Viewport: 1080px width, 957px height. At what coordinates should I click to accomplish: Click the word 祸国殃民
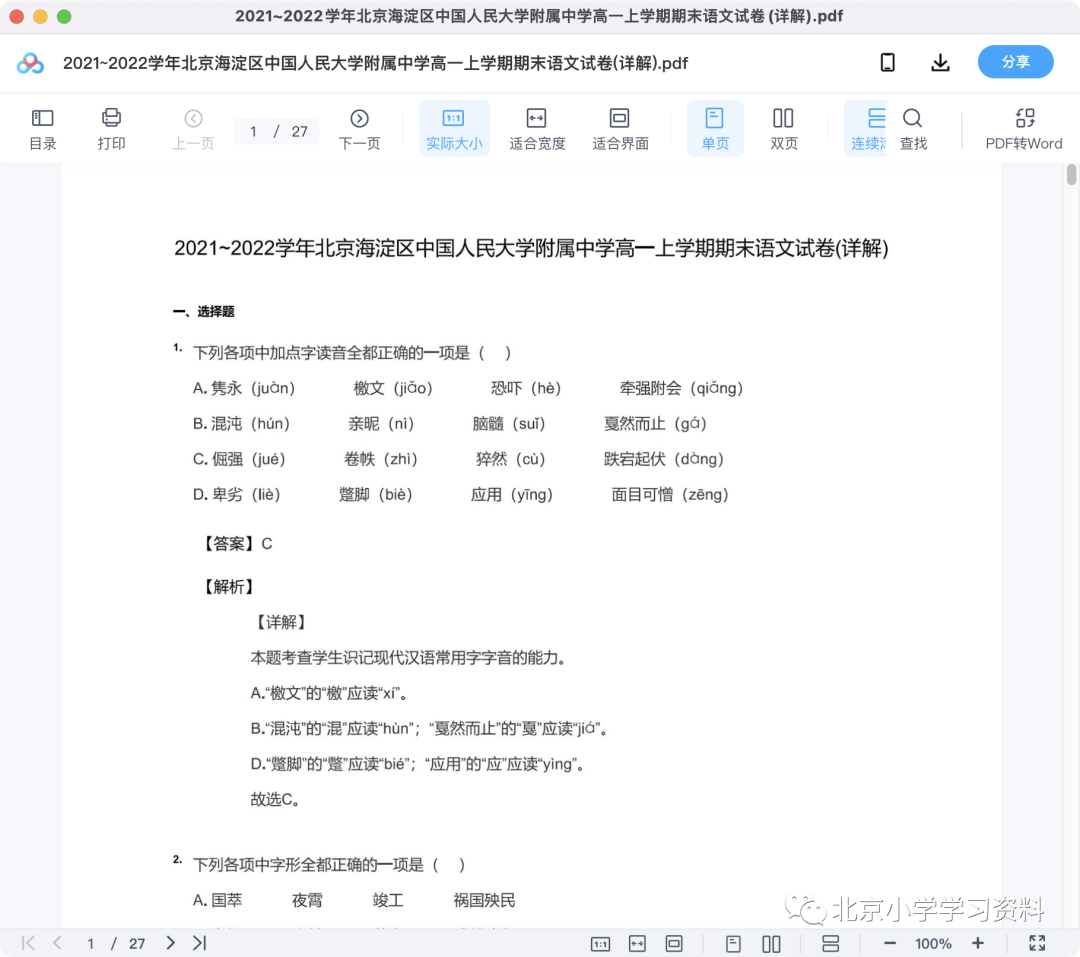pyautogui.click(x=484, y=900)
